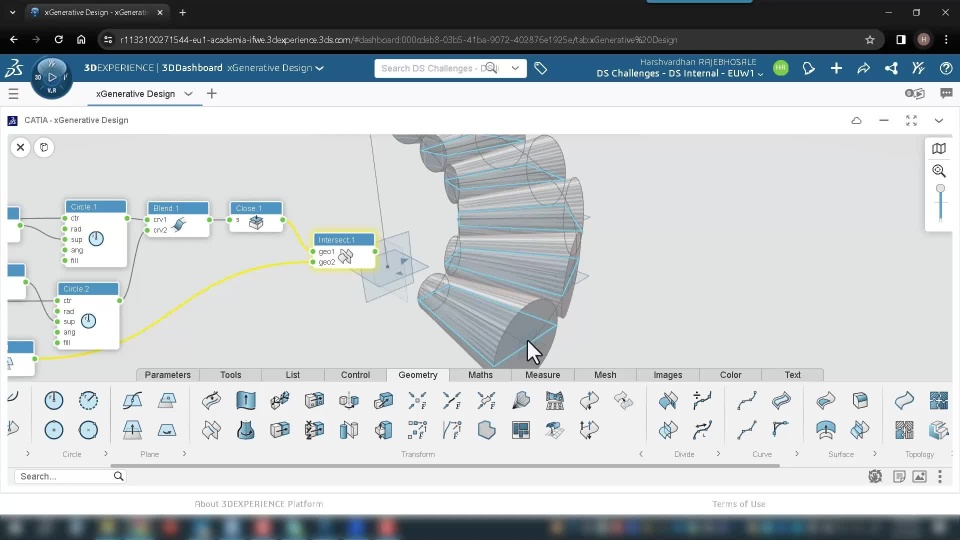The width and height of the screenshot is (960, 540).
Task: Add a new dashboard tab with plus button
Action: 212,94
